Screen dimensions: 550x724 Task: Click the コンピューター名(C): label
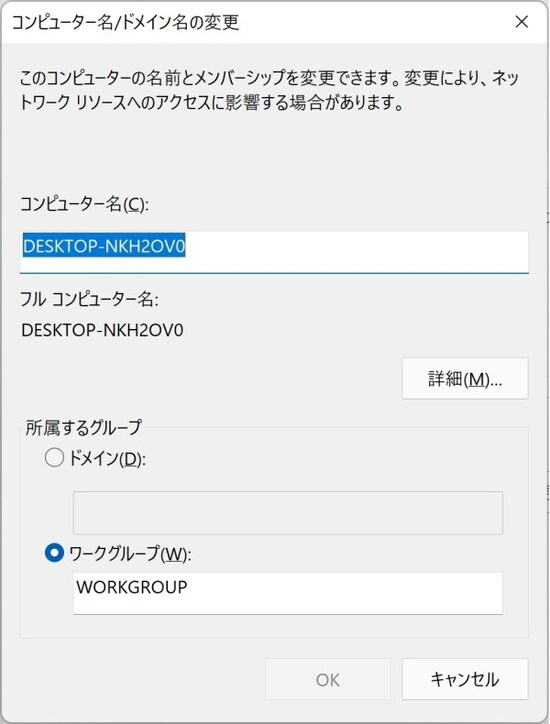coord(85,204)
